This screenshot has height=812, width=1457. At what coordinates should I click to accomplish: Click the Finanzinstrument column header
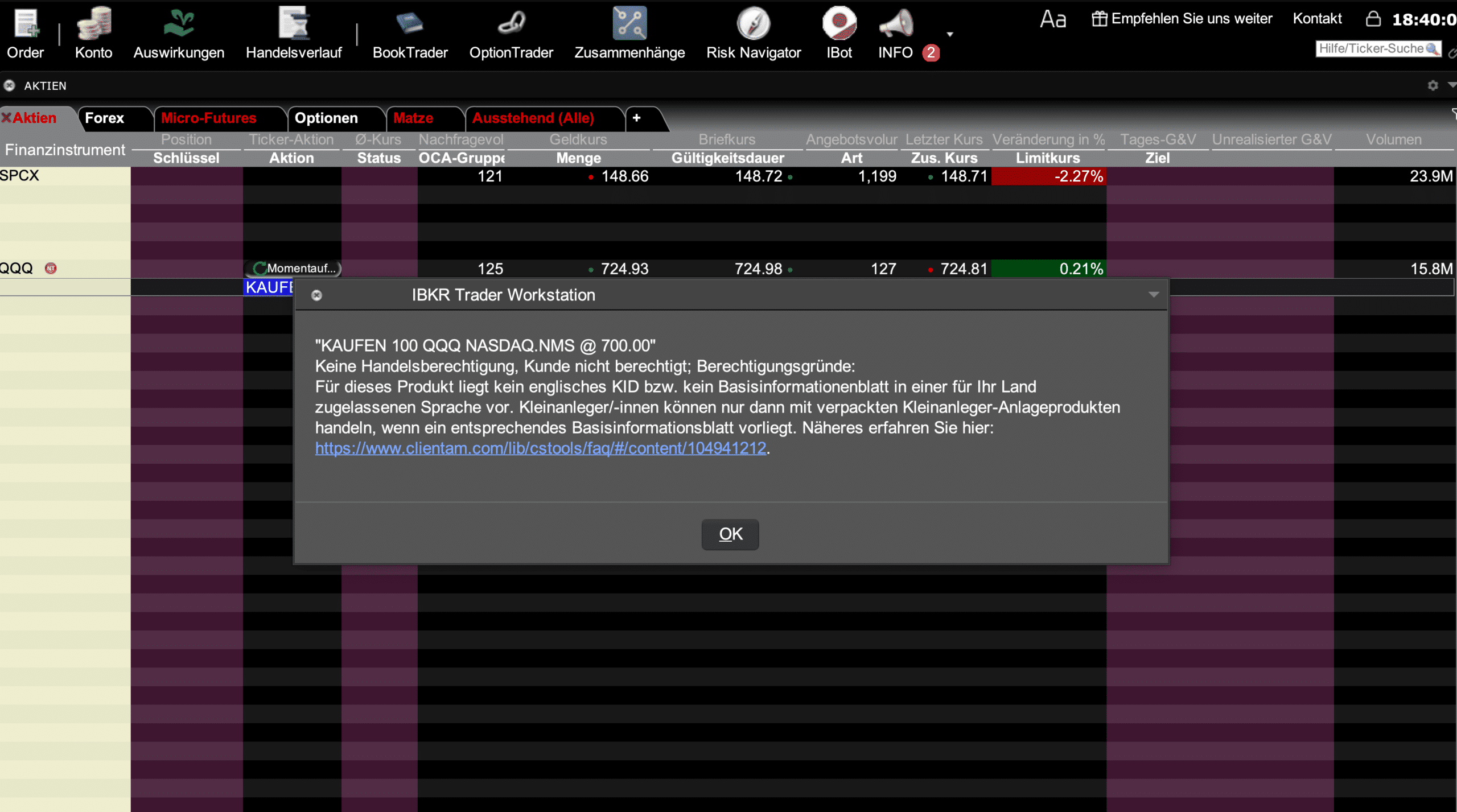point(65,150)
